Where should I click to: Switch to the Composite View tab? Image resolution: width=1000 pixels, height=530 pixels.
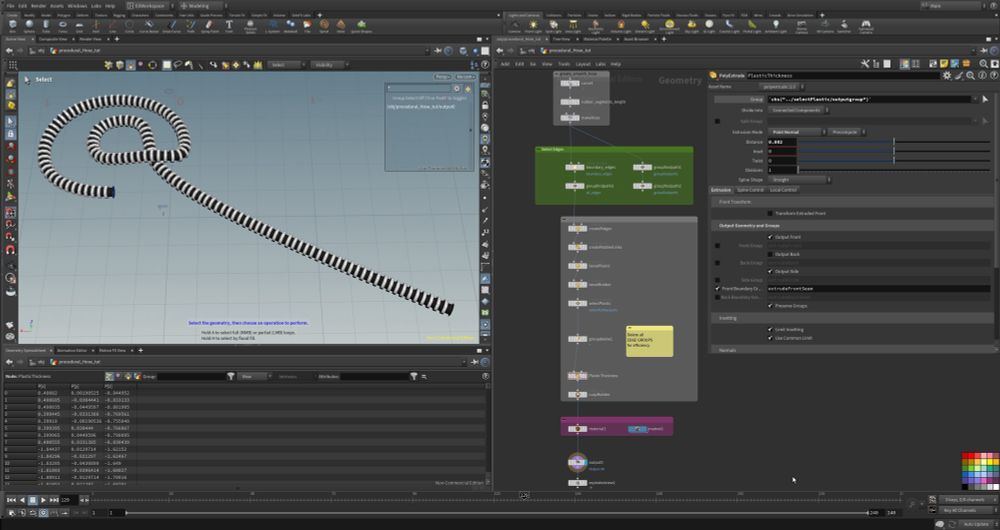click(x=54, y=39)
